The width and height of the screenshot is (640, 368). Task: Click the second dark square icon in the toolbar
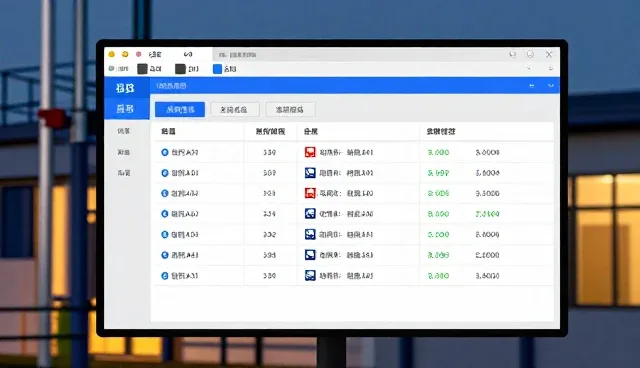pos(180,69)
